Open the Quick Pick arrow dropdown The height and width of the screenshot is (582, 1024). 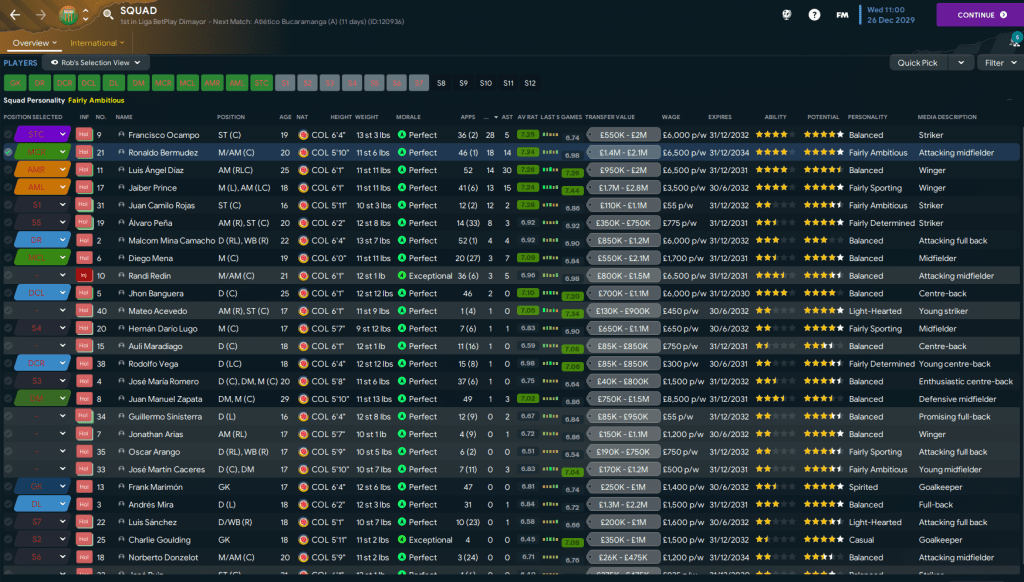point(961,62)
